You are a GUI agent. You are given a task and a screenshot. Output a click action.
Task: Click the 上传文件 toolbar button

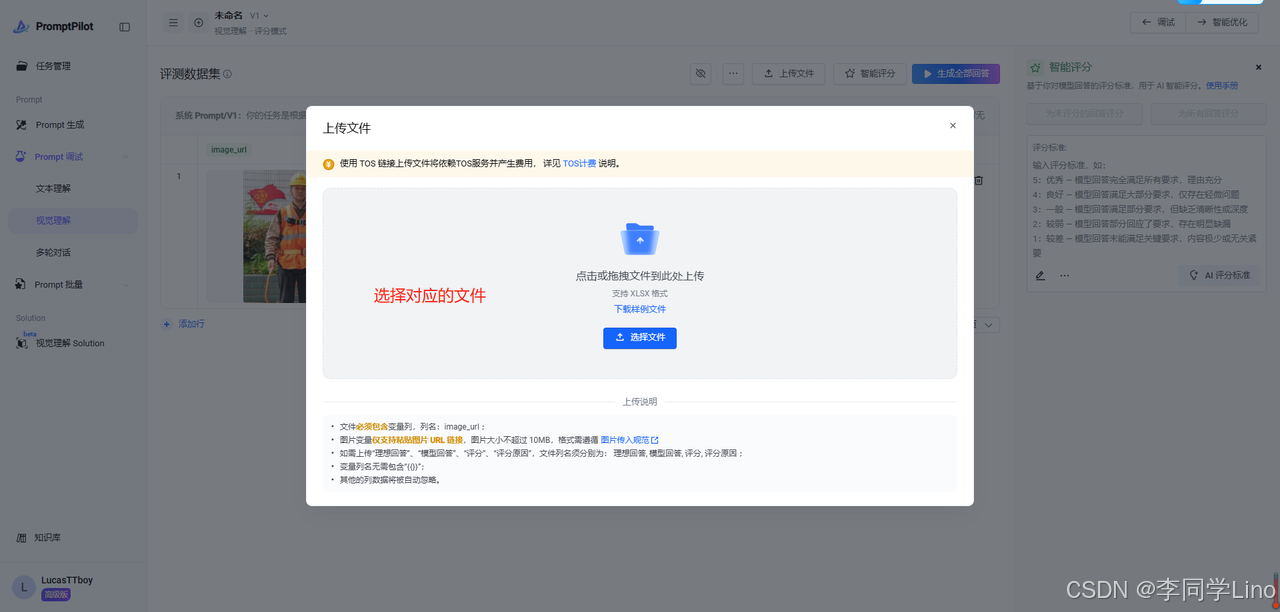[x=789, y=73]
